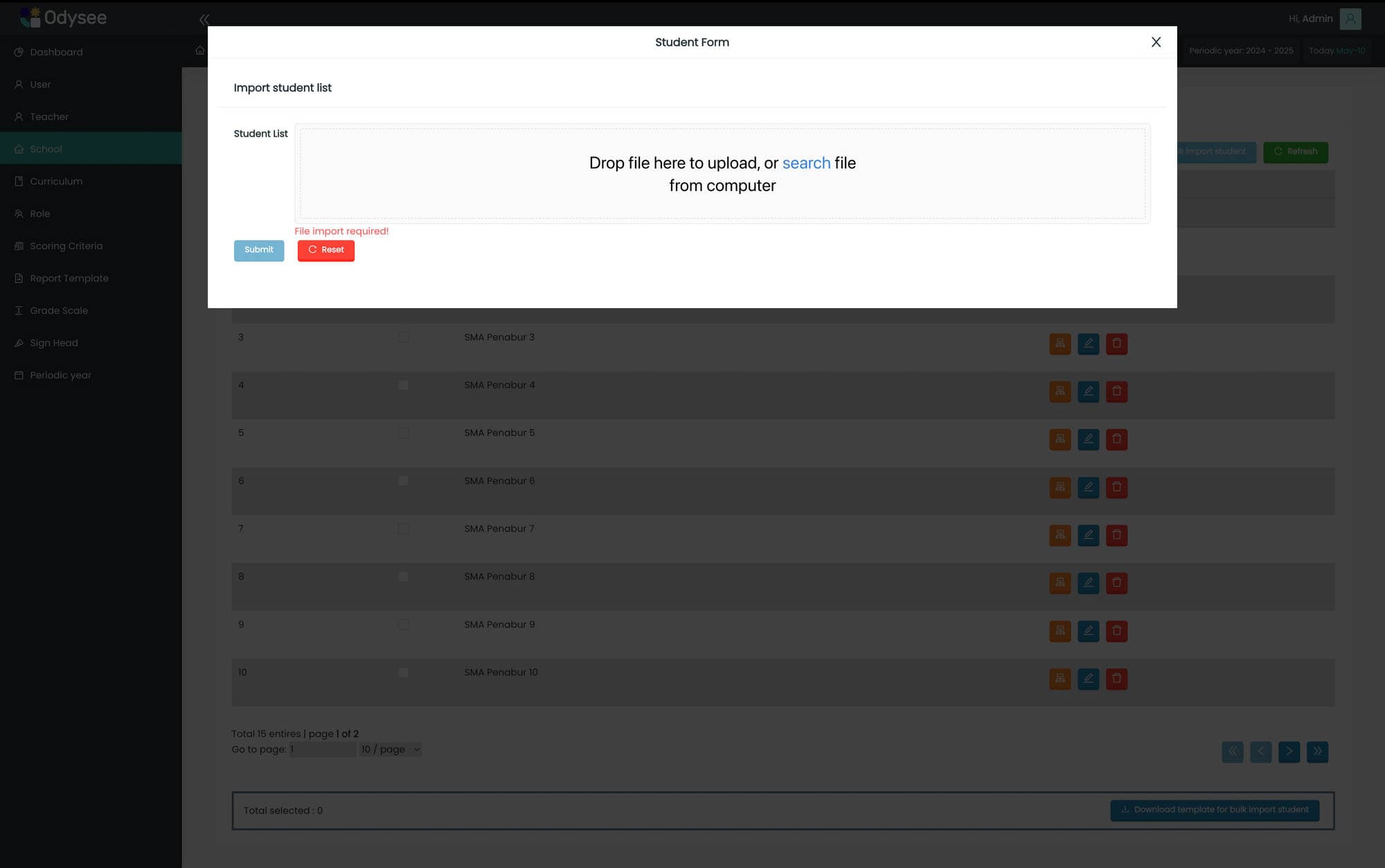The height and width of the screenshot is (868, 1385).
Task: Tick the checkbox for SMA Penabur 4
Action: (x=403, y=385)
